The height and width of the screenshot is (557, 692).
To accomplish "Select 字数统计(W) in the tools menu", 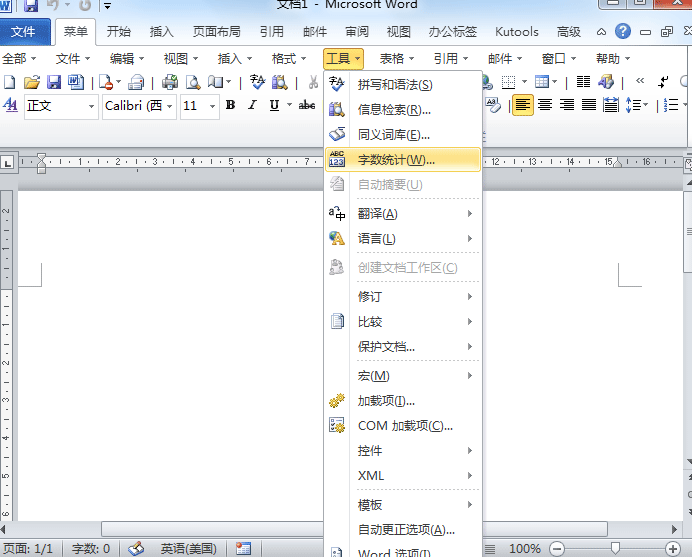I will [x=403, y=160].
